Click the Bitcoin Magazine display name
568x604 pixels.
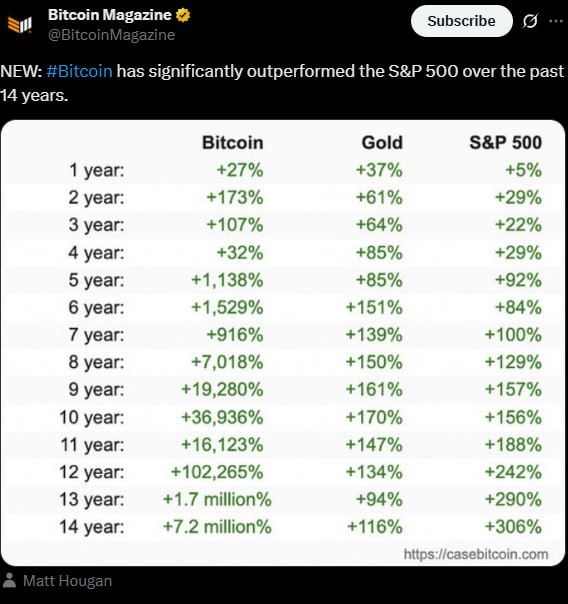pos(110,15)
